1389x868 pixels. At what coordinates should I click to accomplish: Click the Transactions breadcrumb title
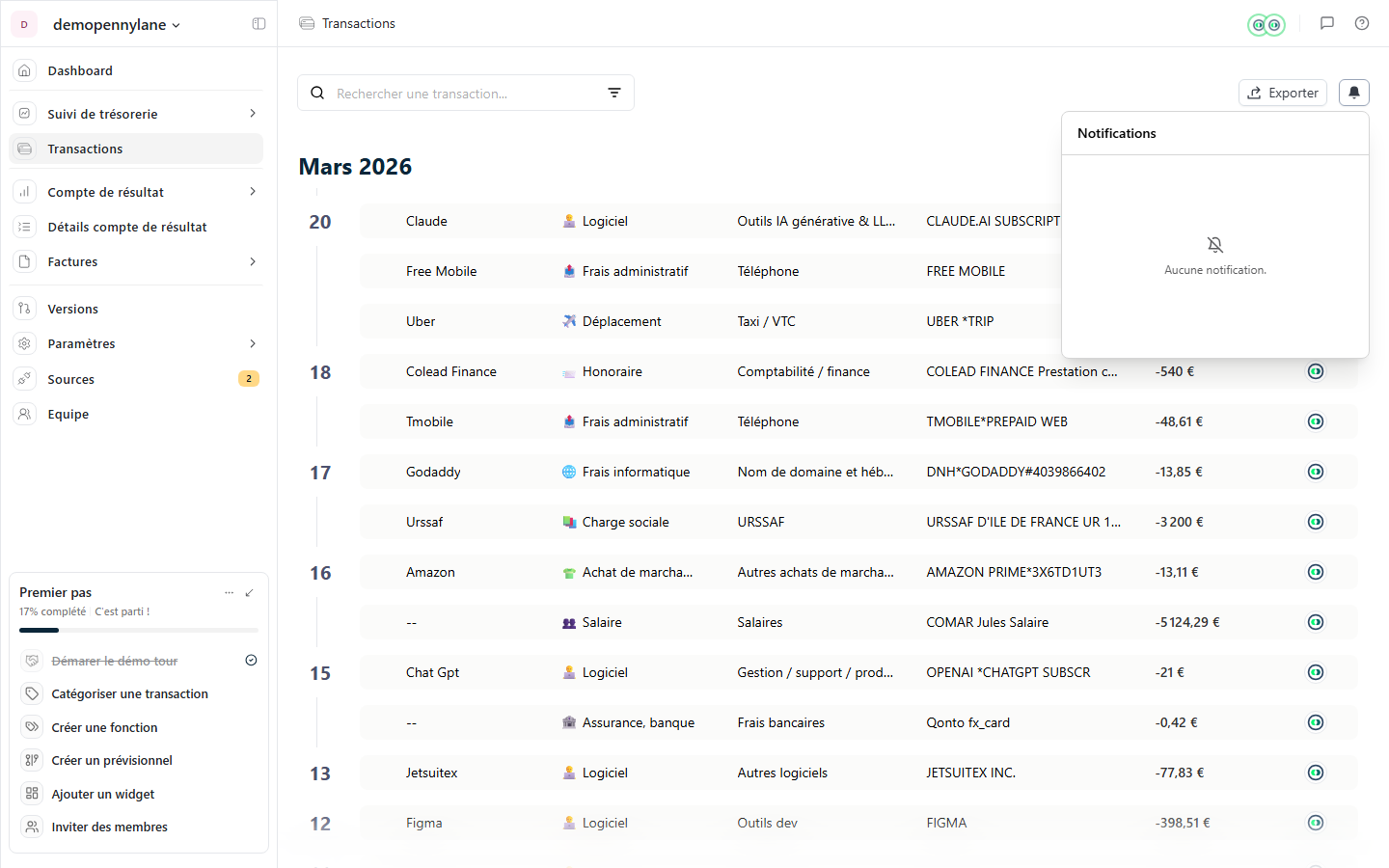pyautogui.click(x=359, y=23)
